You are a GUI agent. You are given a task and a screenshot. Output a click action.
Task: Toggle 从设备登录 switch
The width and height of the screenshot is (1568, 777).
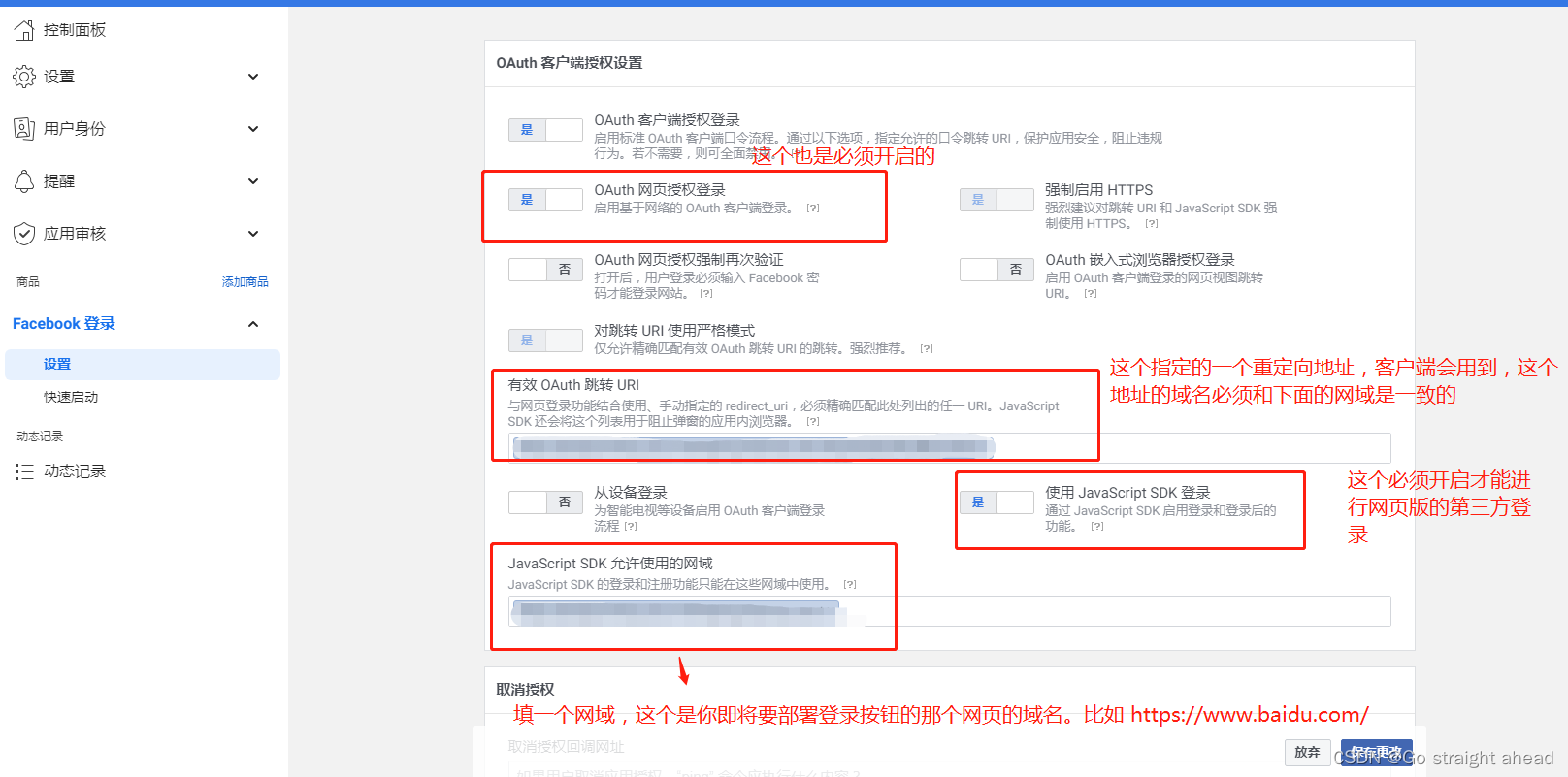coord(545,502)
